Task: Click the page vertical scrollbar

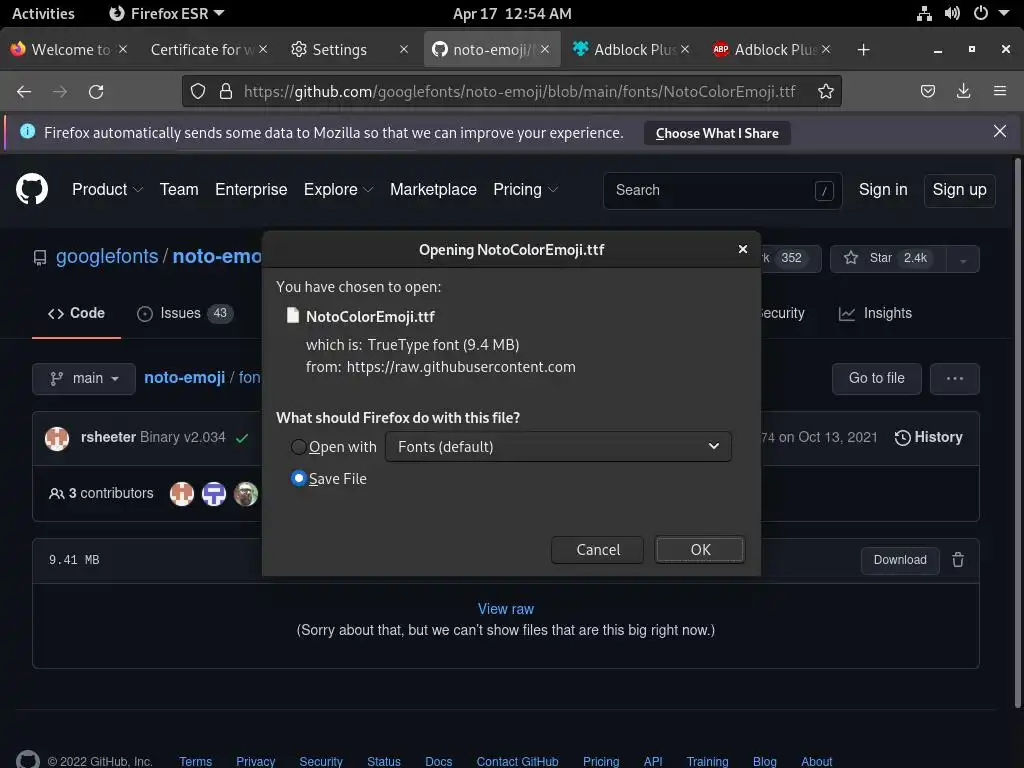Action: tap(1017, 432)
